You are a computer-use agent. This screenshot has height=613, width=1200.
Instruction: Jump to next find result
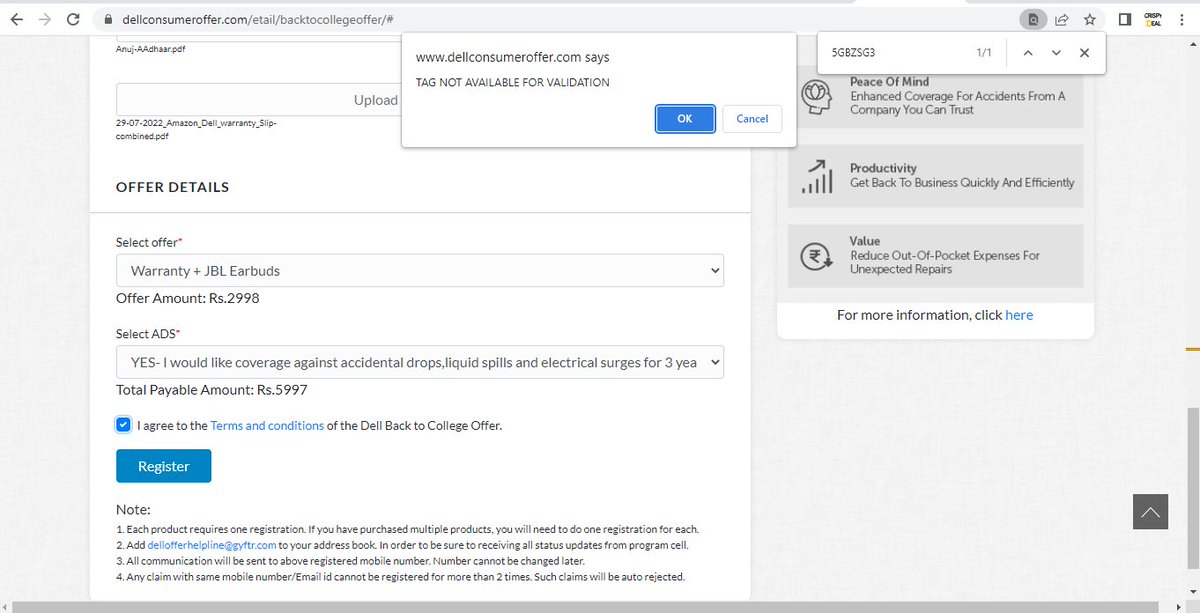pos(1056,53)
